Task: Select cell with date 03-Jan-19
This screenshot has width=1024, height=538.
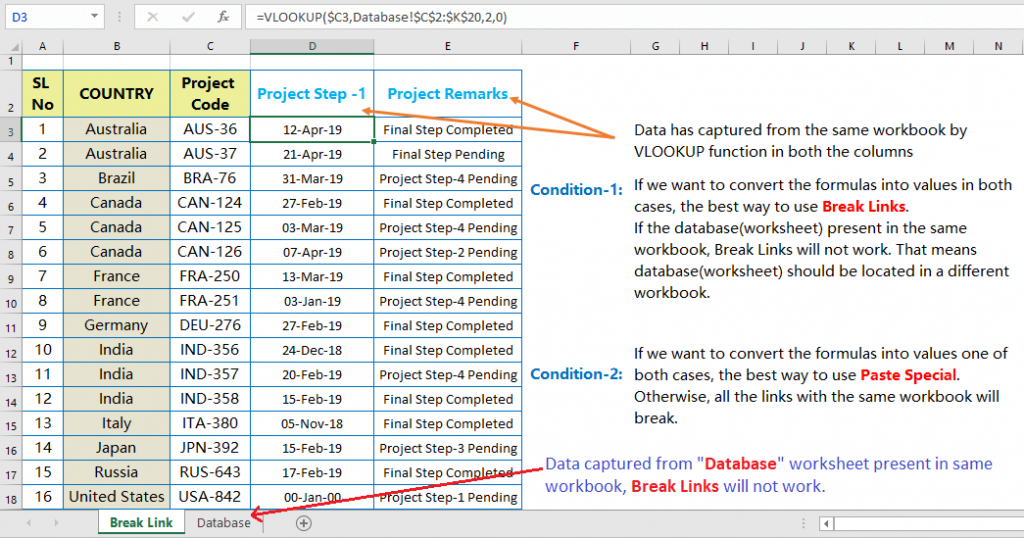Action: [312, 301]
